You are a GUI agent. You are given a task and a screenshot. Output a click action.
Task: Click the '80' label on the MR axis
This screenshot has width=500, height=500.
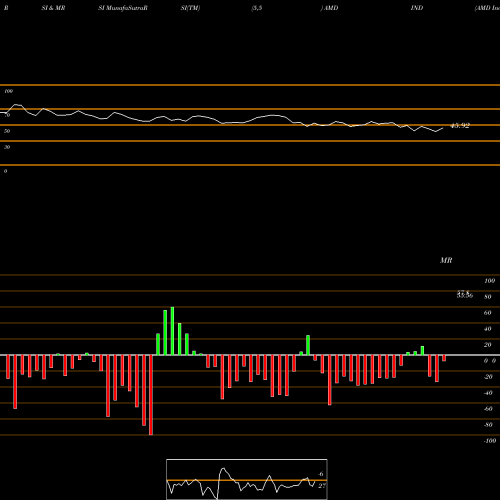[x=488, y=297]
